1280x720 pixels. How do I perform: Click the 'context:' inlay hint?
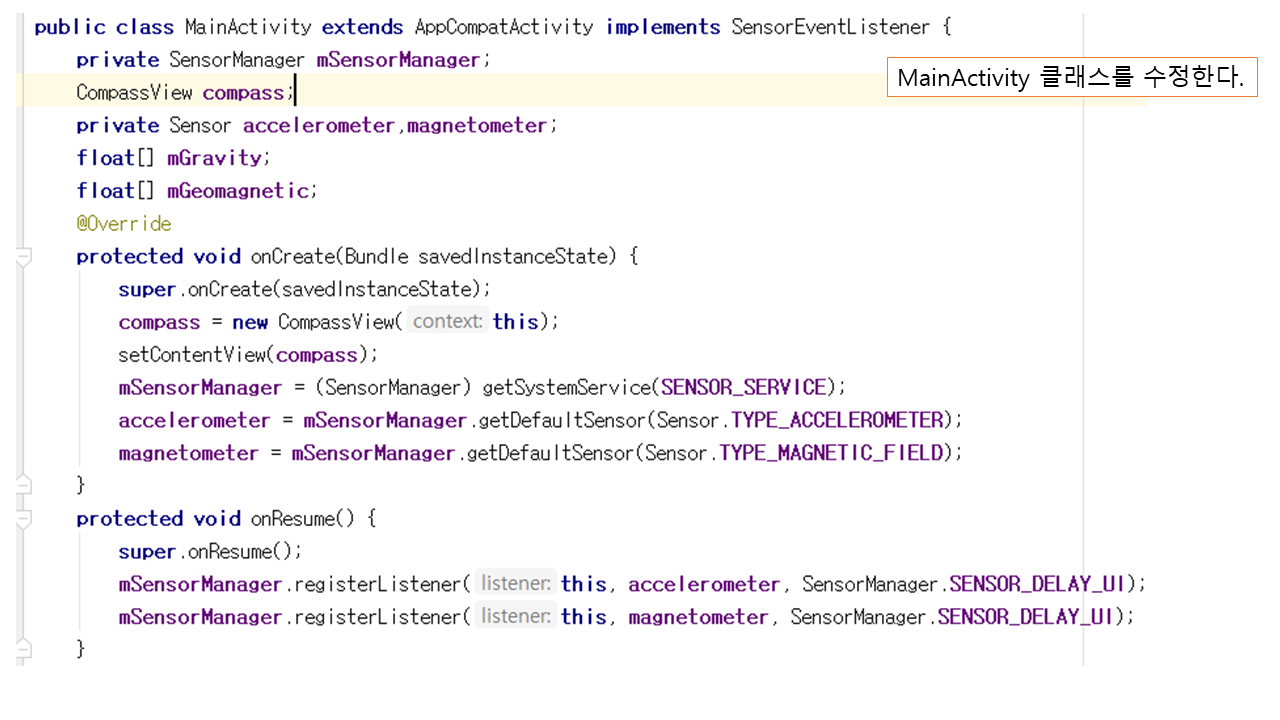click(447, 322)
